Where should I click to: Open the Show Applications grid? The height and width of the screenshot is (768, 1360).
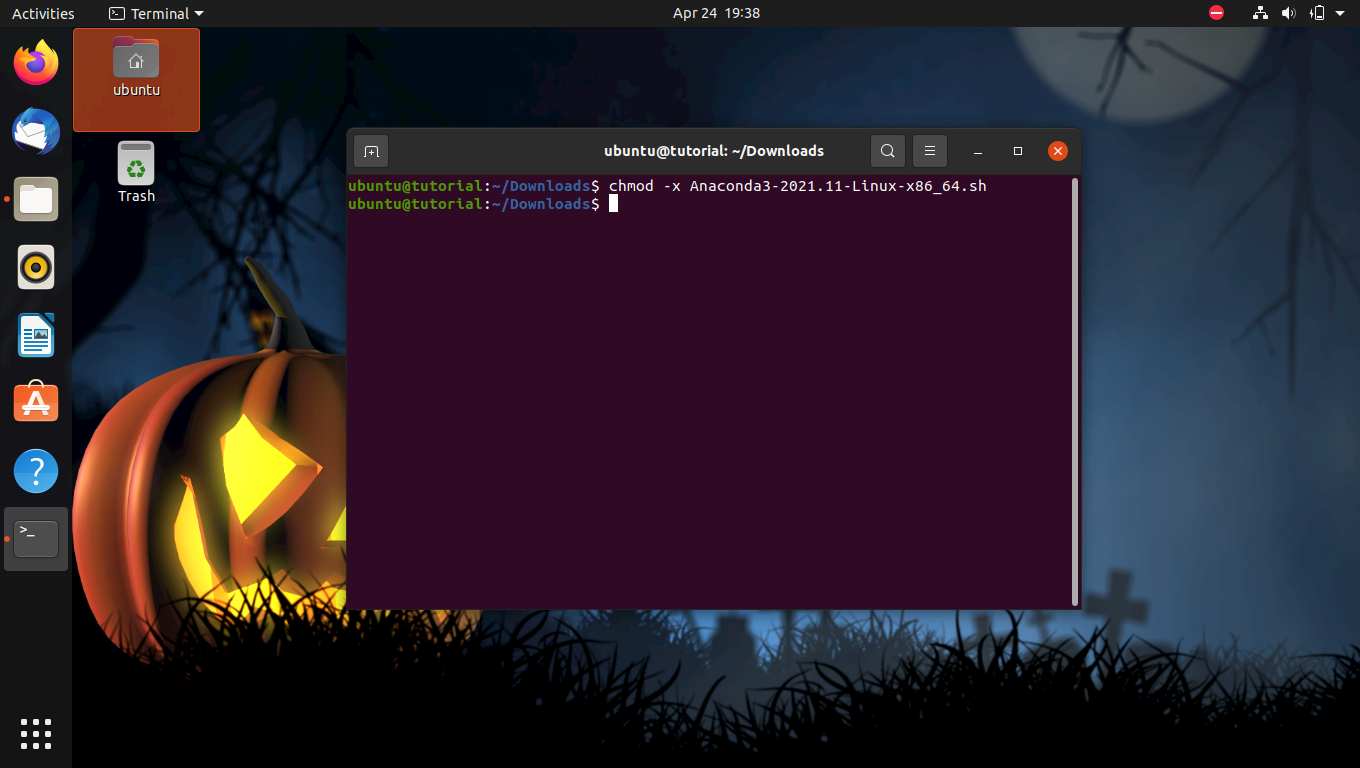point(36,733)
